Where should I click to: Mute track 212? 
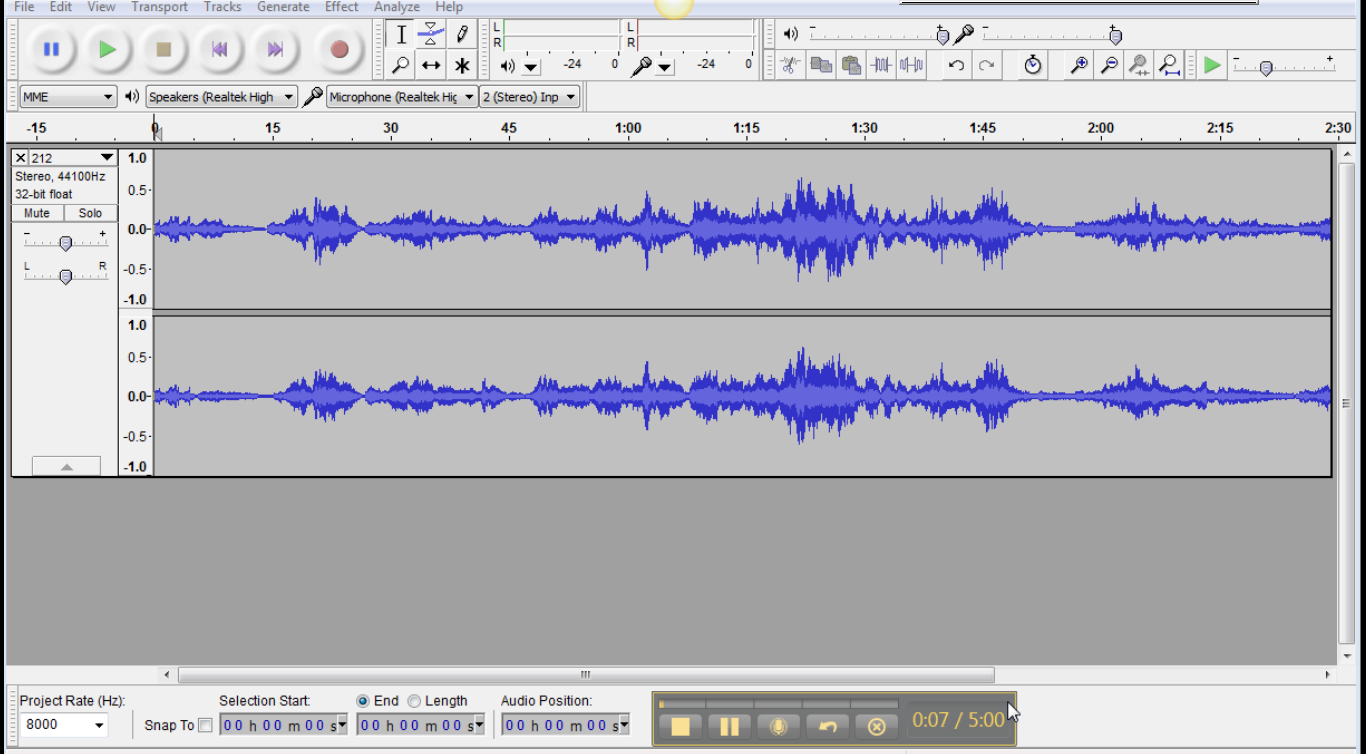click(x=37, y=213)
